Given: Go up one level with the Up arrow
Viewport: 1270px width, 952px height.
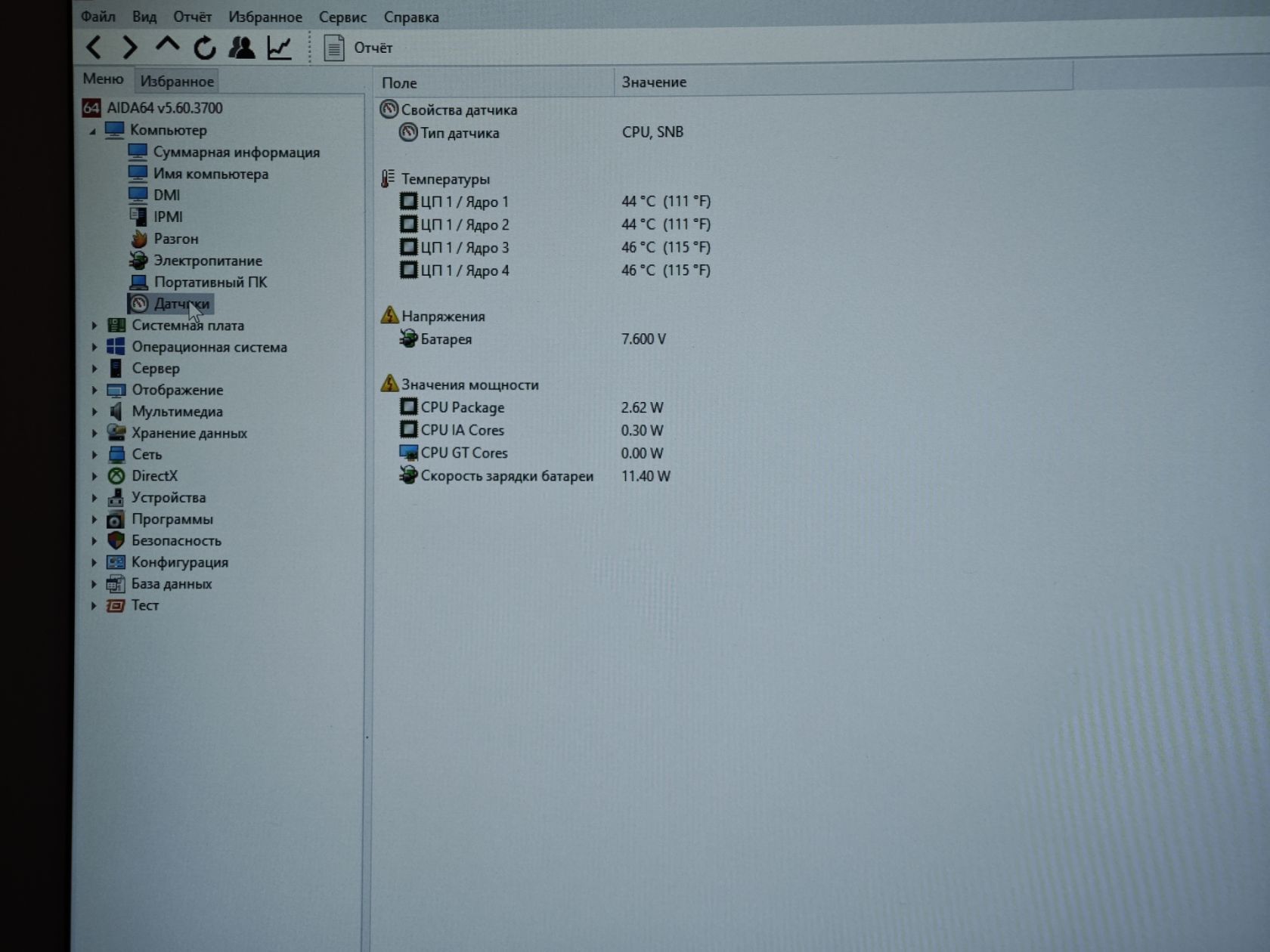Looking at the screenshot, I should pyautogui.click(x=167, y=46).
